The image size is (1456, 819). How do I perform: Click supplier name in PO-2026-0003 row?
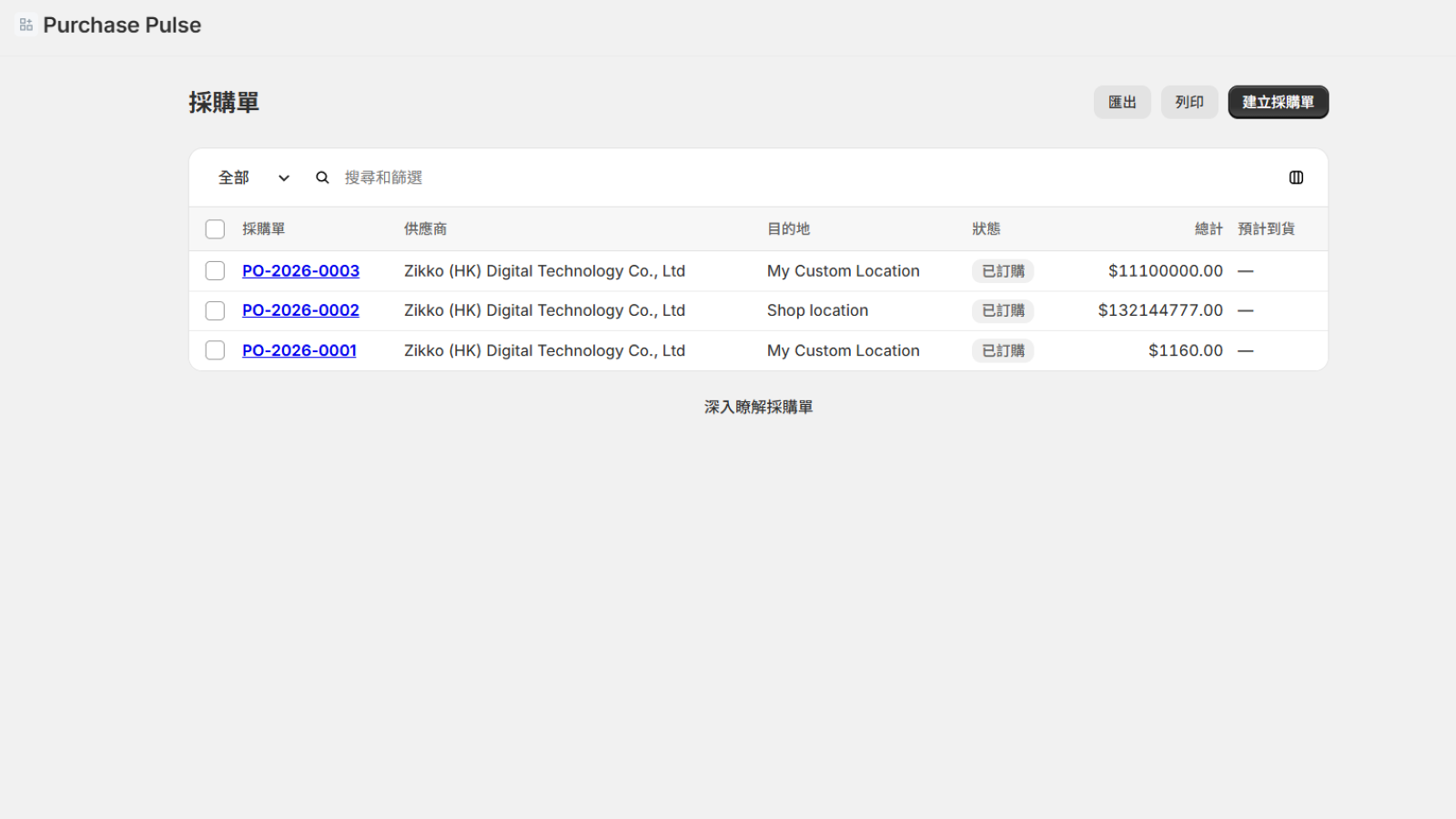tap(544, 271)
